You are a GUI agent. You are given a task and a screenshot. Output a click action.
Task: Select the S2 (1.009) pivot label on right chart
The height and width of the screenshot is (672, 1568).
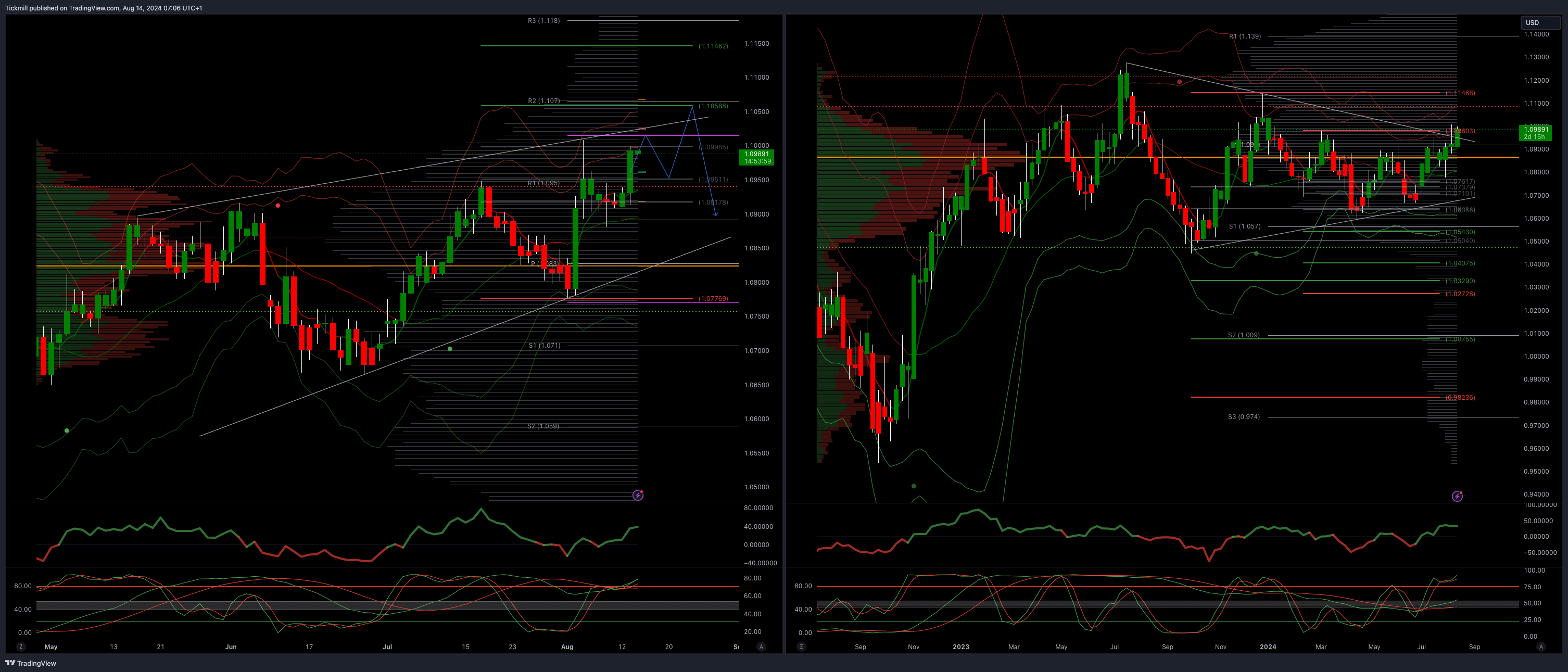coord(1244,335)
